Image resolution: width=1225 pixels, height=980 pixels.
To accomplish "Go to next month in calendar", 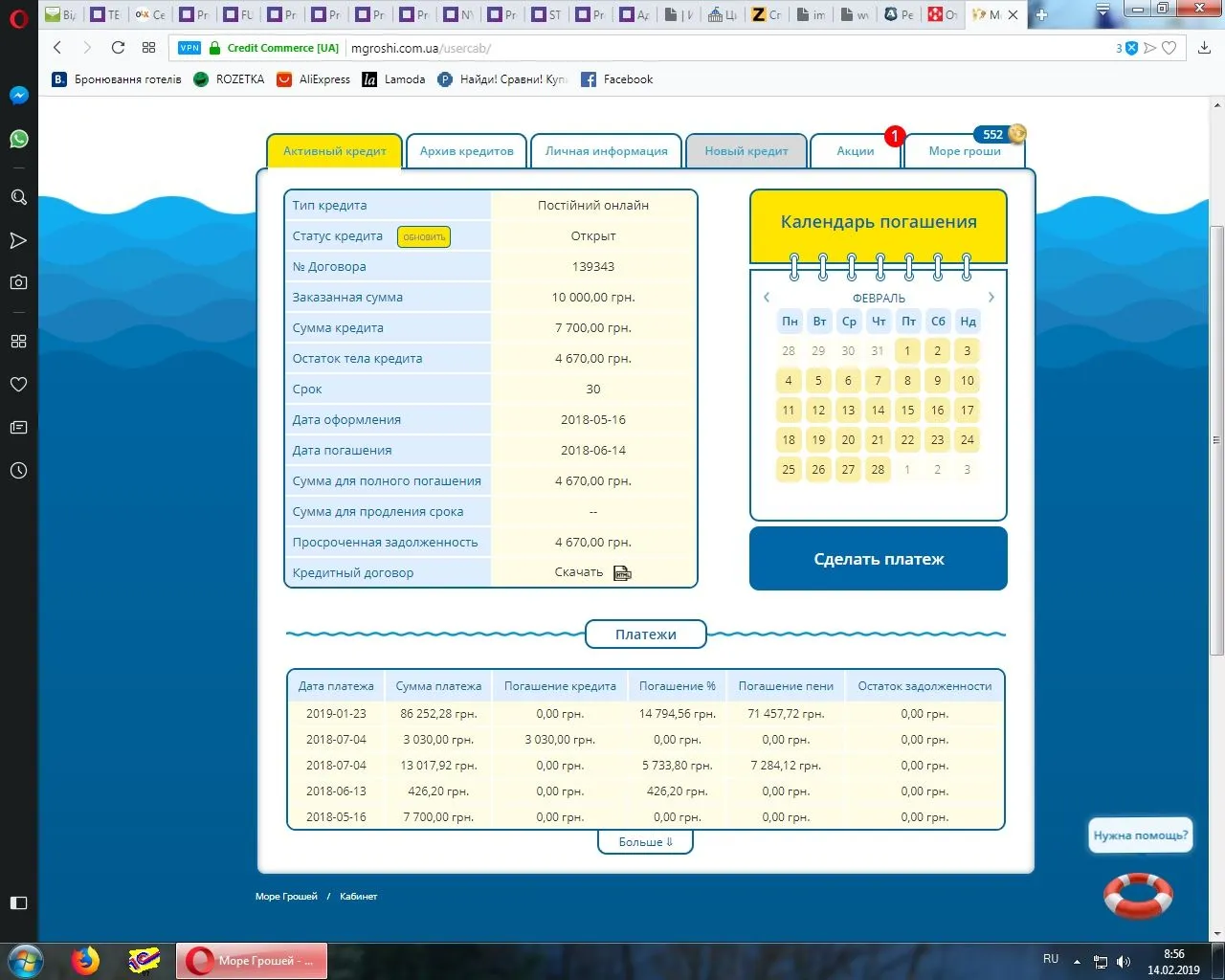I will 991,298.
